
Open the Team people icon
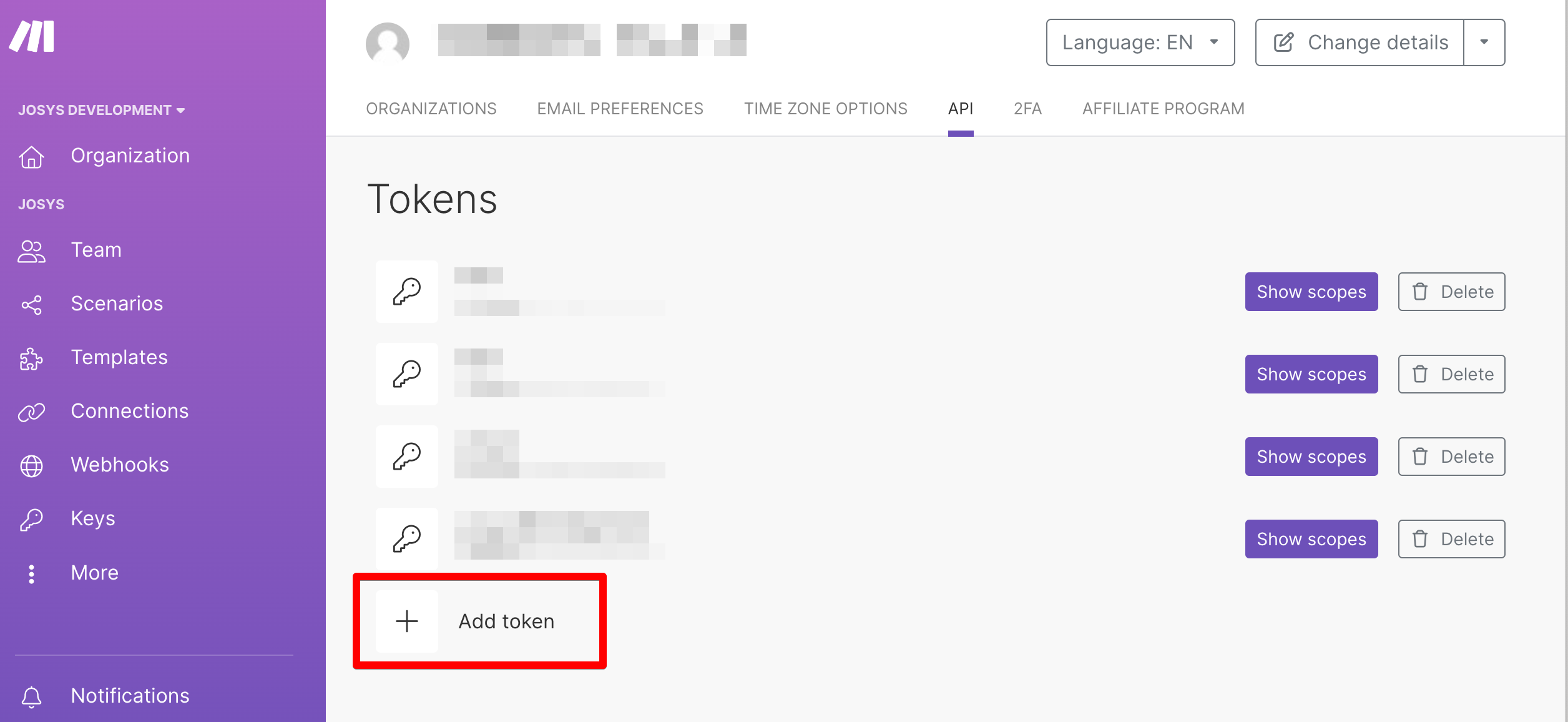point(31,251)
